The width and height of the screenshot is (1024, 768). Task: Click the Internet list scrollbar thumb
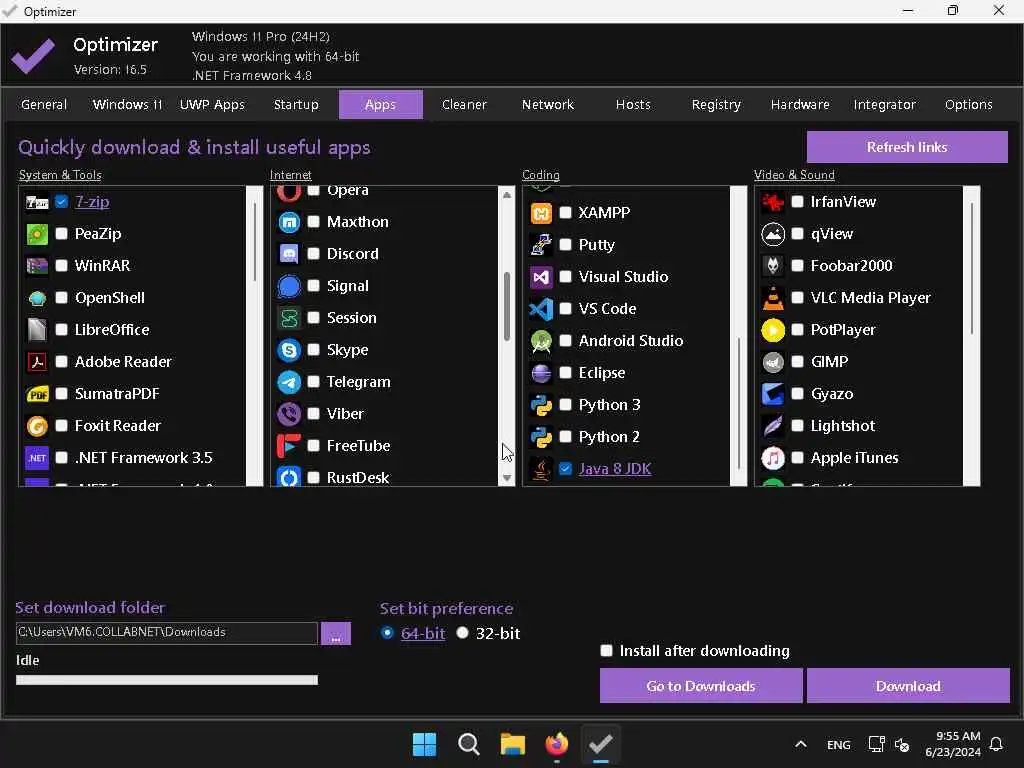(507, 306)
